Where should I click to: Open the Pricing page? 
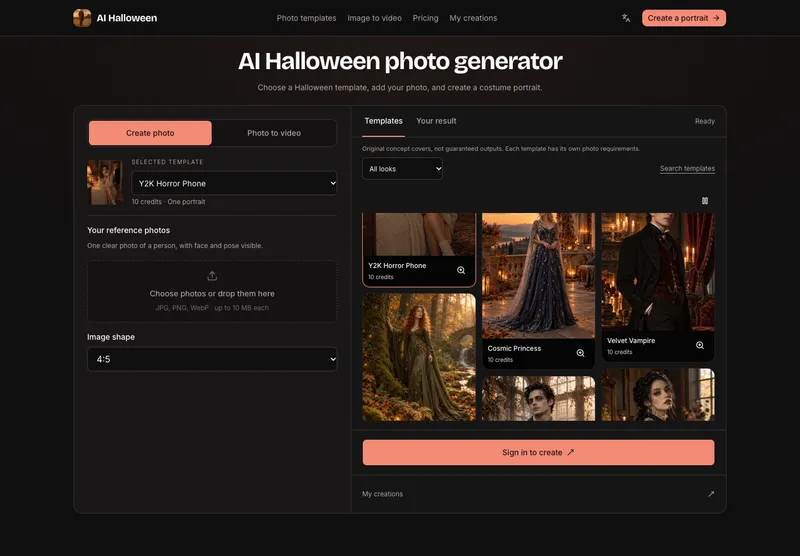426,18
